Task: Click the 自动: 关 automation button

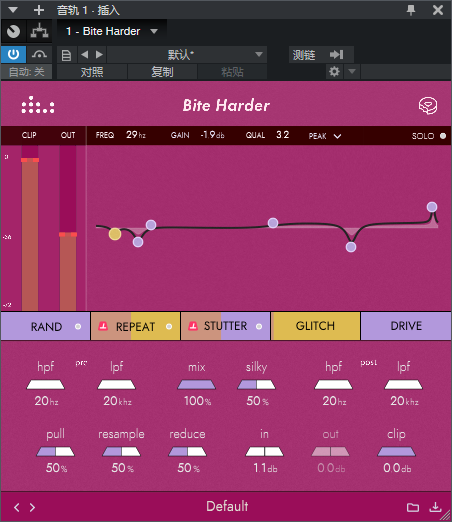Action: click(26, 72)
